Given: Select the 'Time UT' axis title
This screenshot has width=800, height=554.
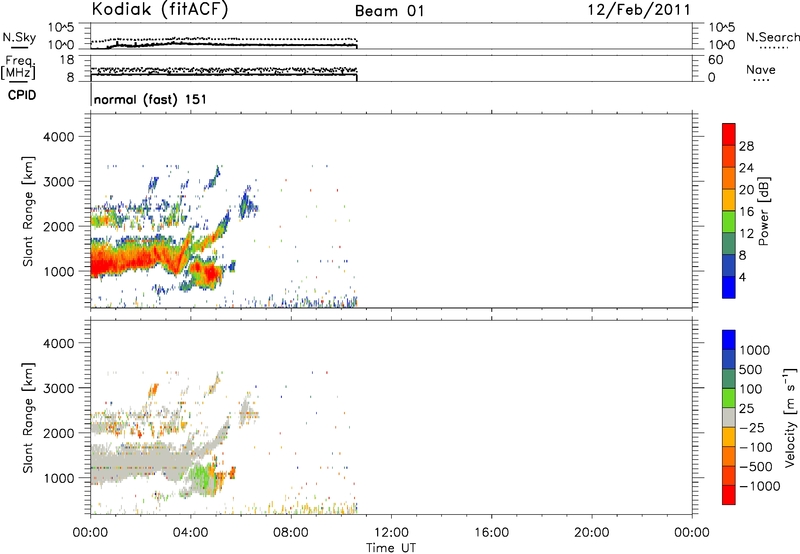Looking at the screenshot, I should pyautogui.click(x=391, y=548).
